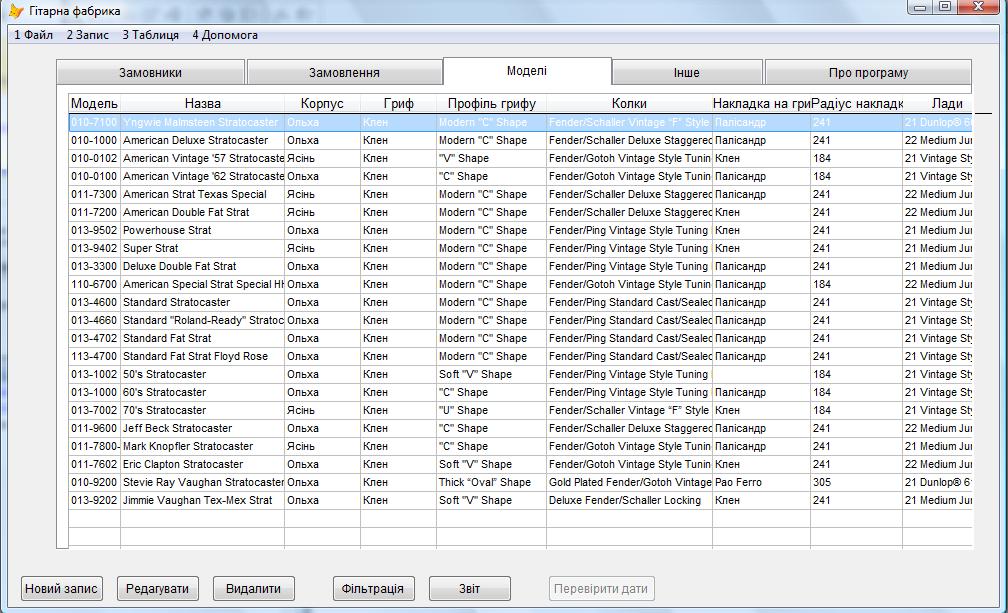Switch to the Замовлення tab

pyautogui.click(x=344, y=73)
